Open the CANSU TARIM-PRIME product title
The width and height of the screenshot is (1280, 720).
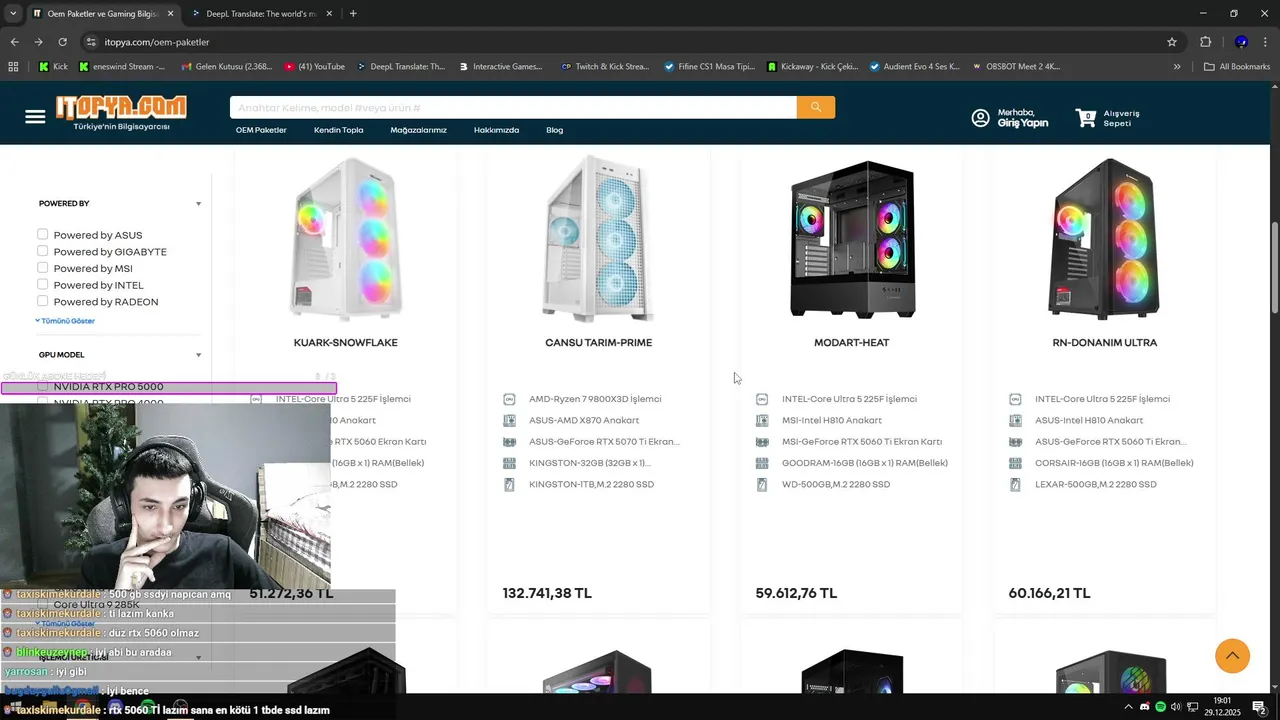pos(598,343)
